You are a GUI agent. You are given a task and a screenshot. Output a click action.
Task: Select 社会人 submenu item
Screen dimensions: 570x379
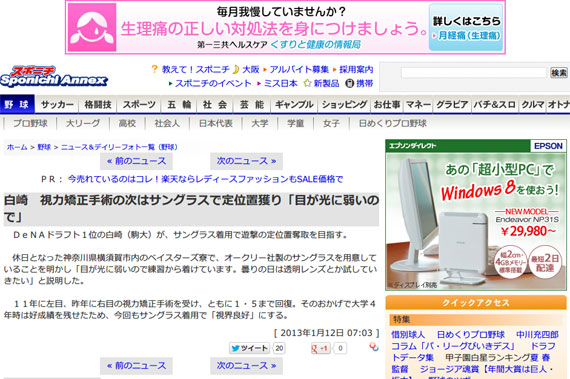point(167,124)
